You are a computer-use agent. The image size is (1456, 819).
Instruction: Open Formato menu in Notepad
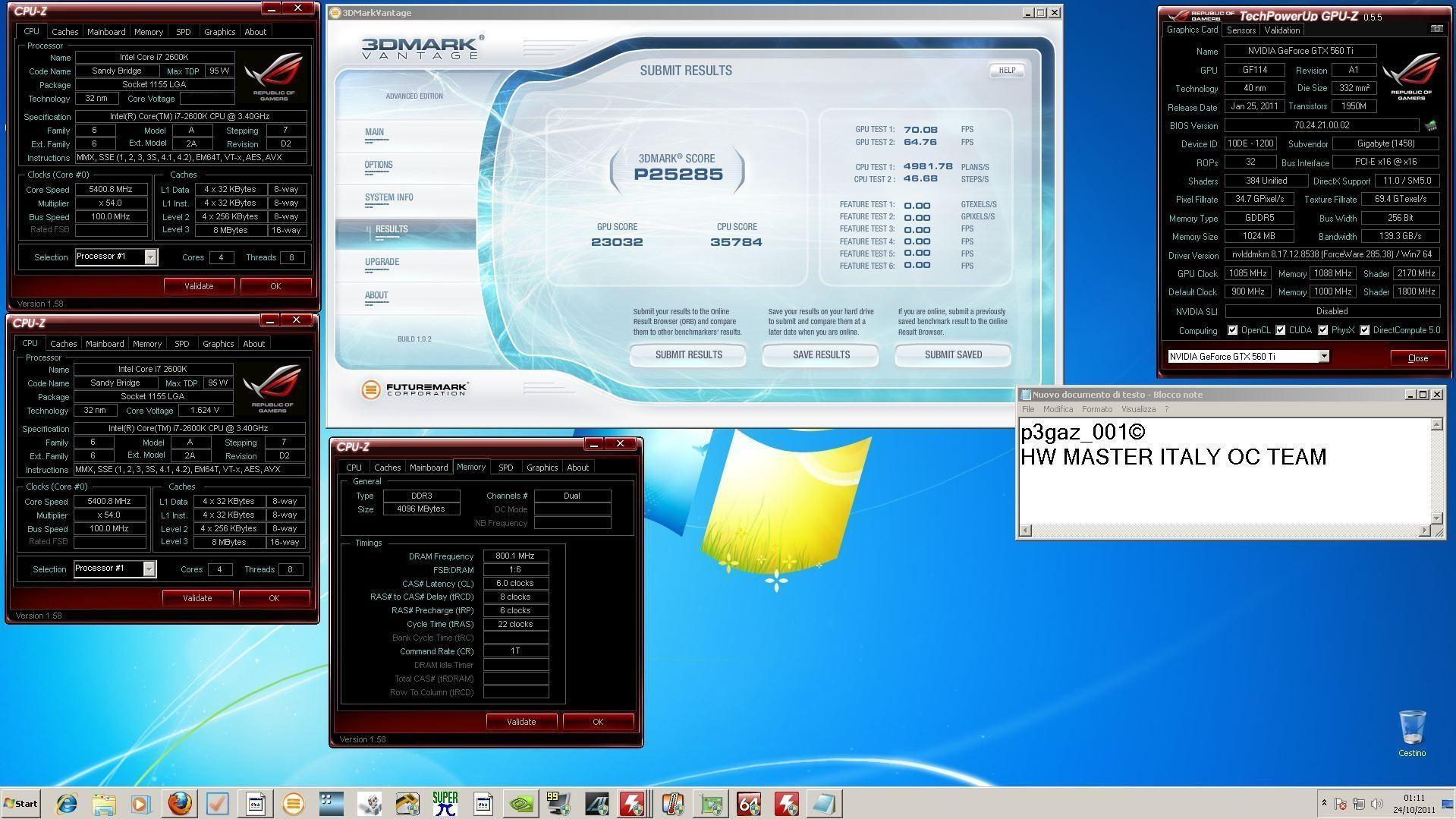click(1097, 409)
